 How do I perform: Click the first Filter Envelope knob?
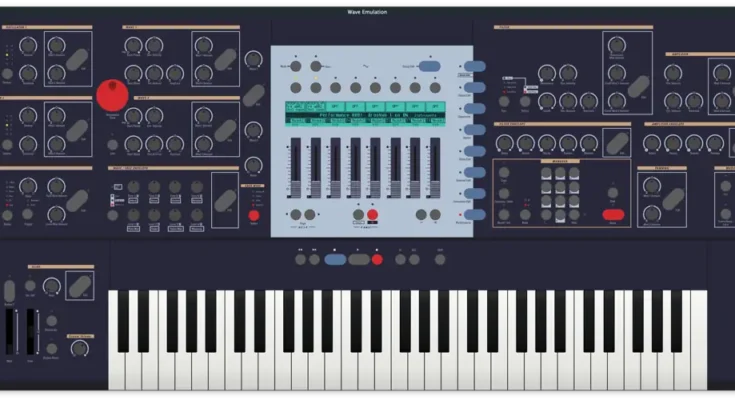pos(504,143)
